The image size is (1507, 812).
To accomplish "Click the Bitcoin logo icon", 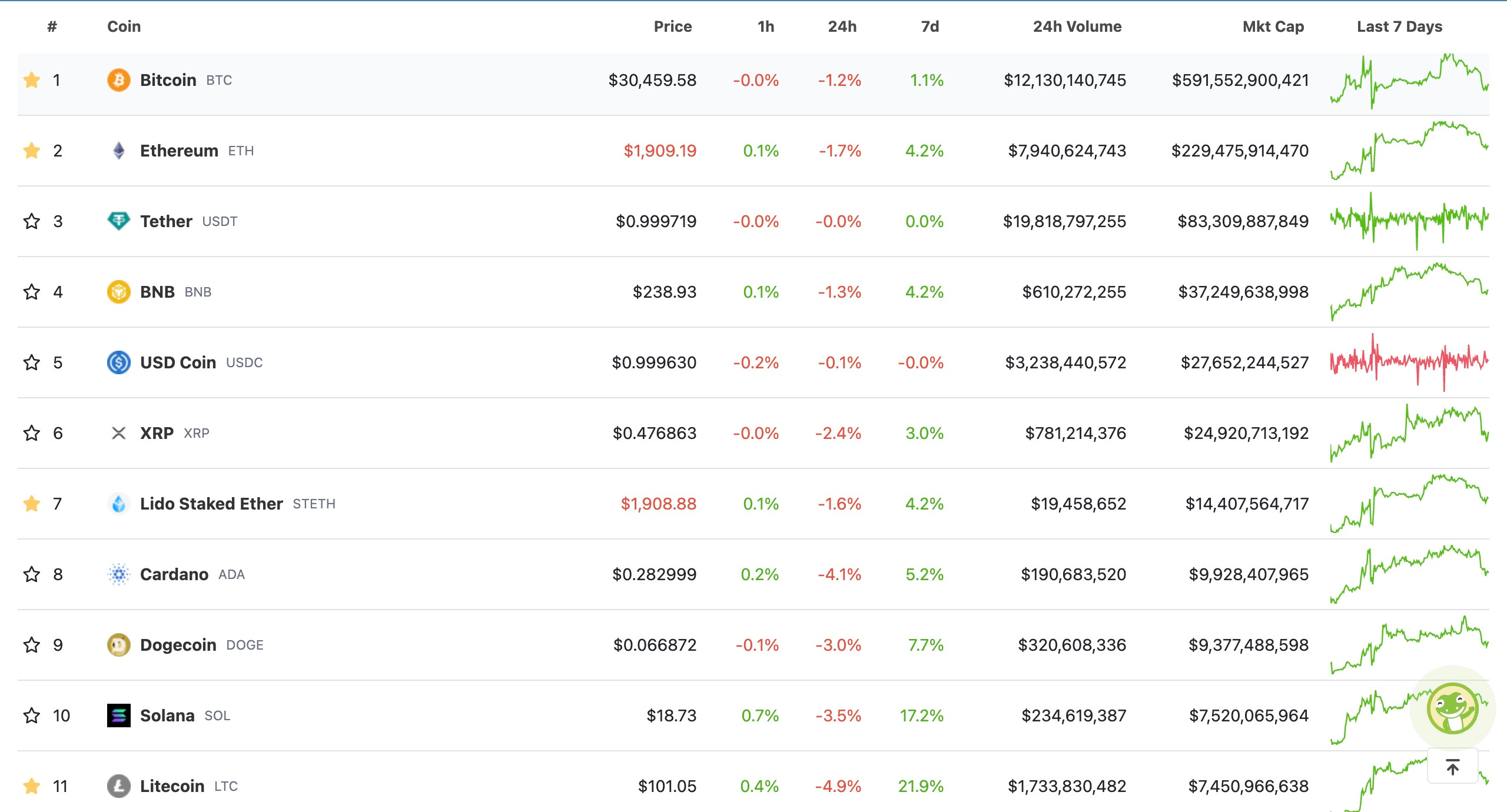I will point(118,80).
